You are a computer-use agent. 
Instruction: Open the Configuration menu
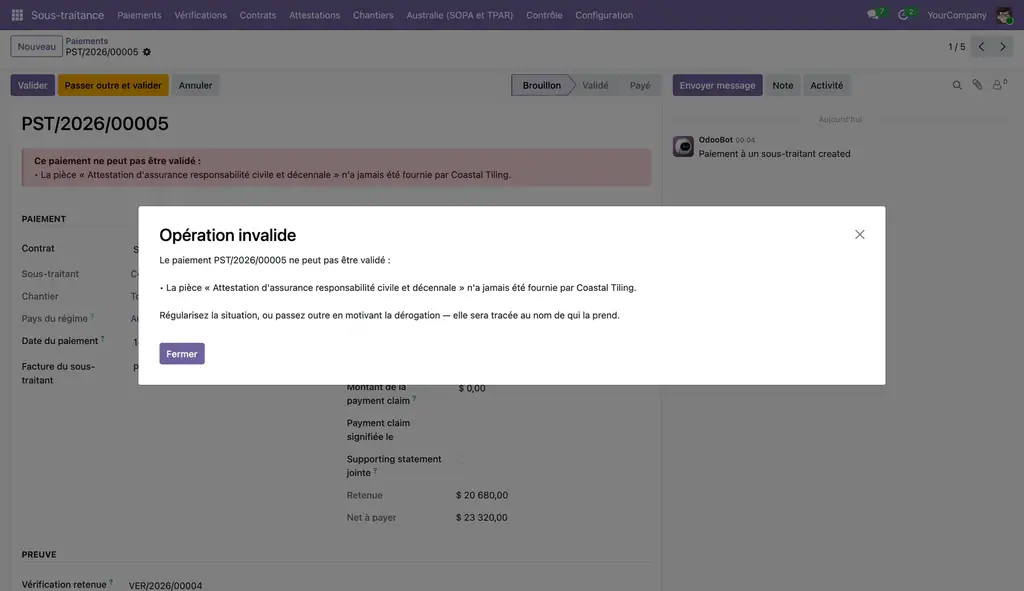tap(604, 15)
